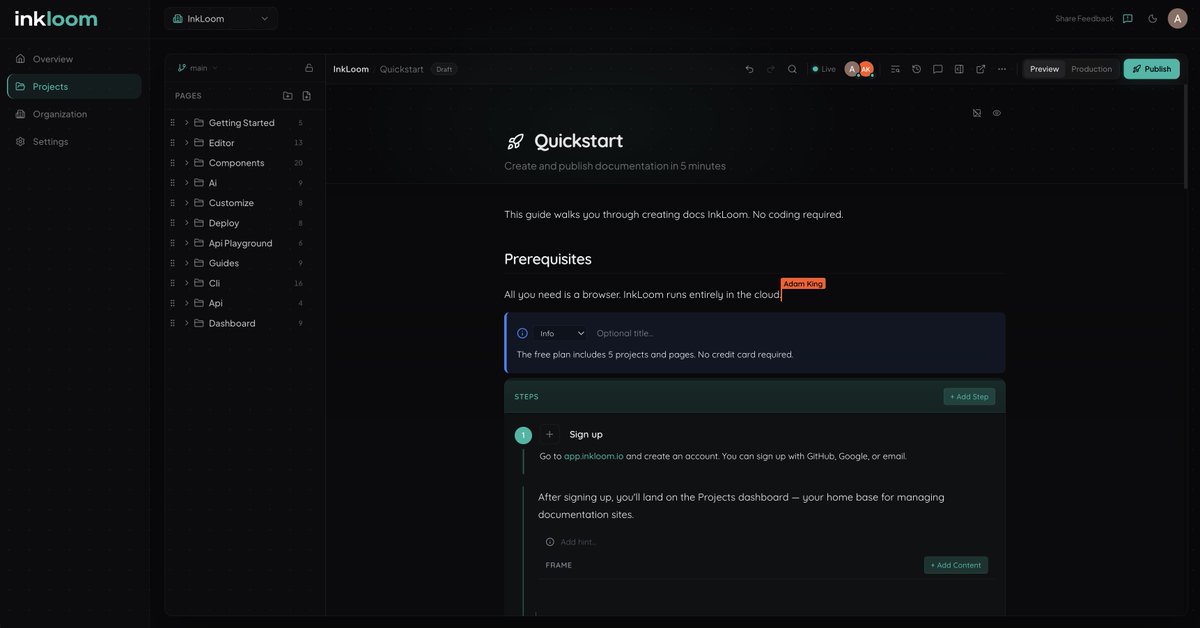Open the app.inkloom.io link
Screen dimensions: 1200x628
pos(593,456)
